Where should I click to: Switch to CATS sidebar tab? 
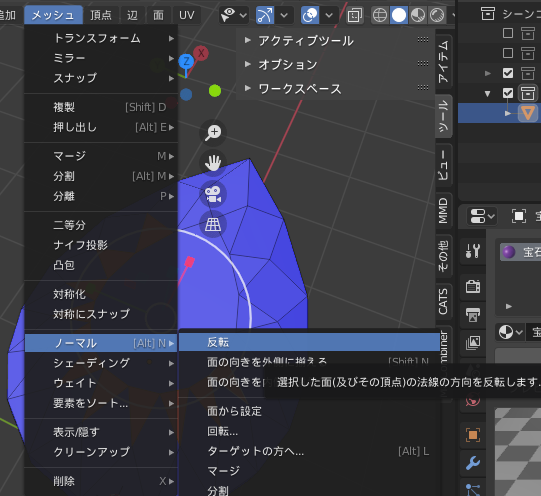point(444,301)
